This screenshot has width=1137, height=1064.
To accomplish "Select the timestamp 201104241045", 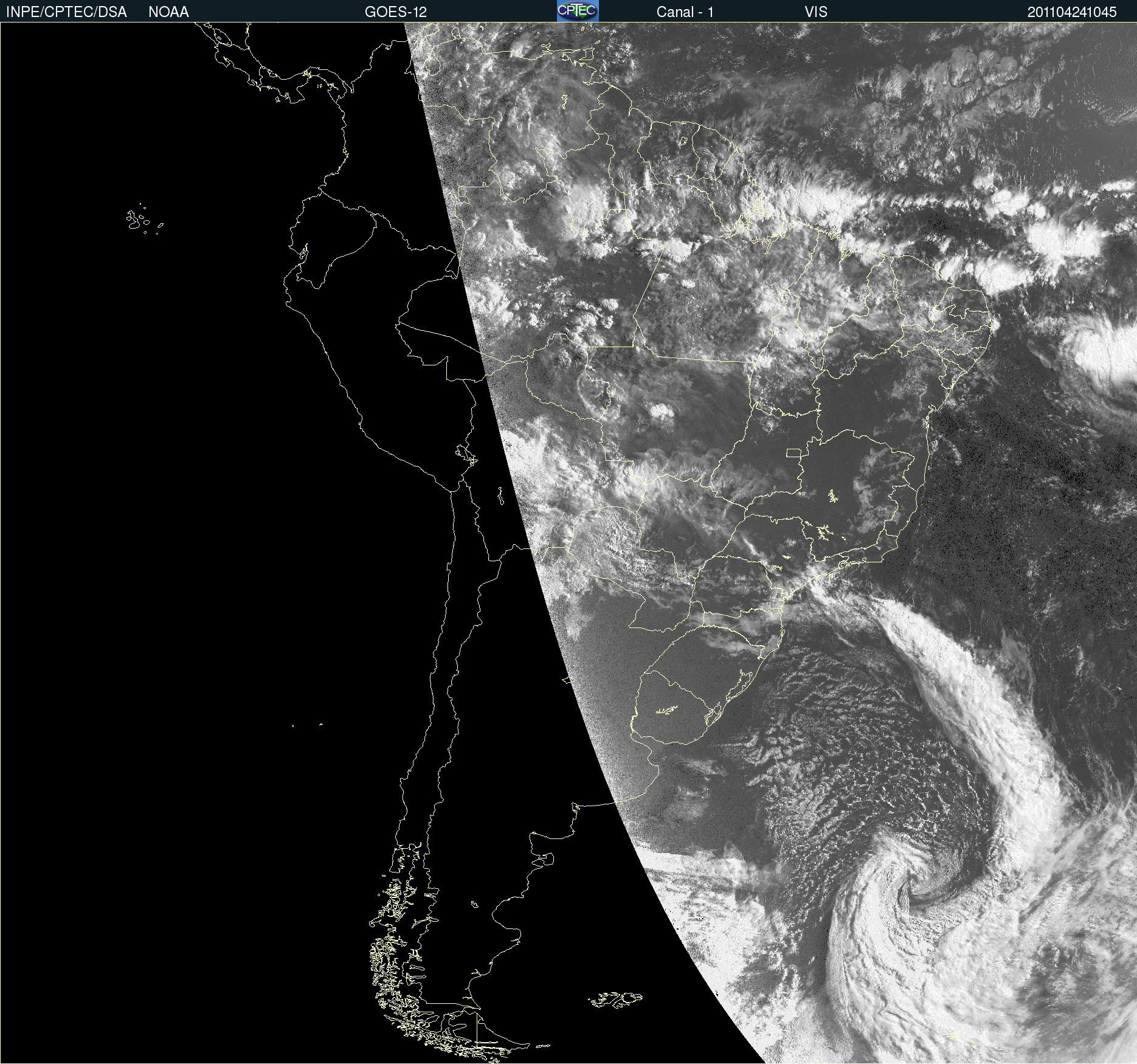I will tap(1072, 12).
